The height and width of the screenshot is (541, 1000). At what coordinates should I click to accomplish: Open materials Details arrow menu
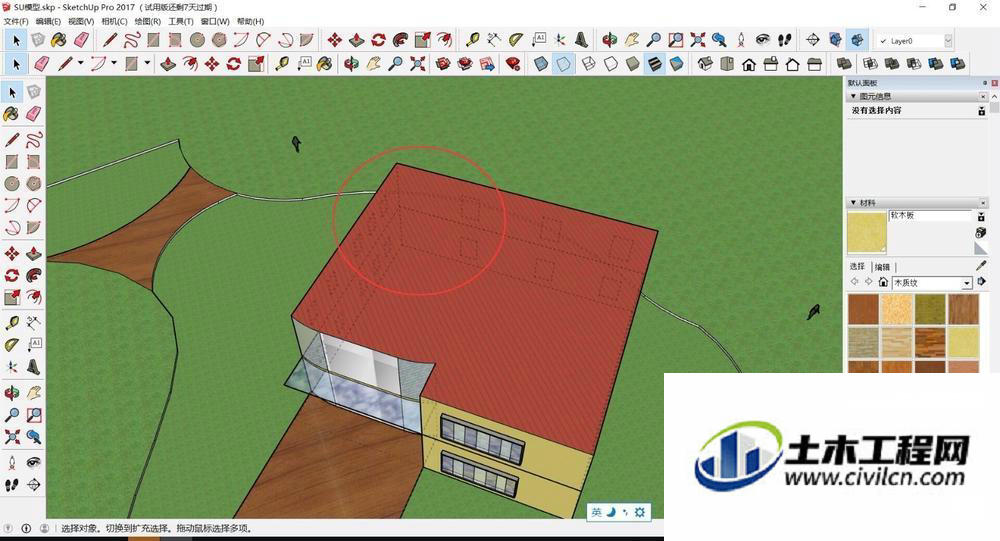(982, 281)
